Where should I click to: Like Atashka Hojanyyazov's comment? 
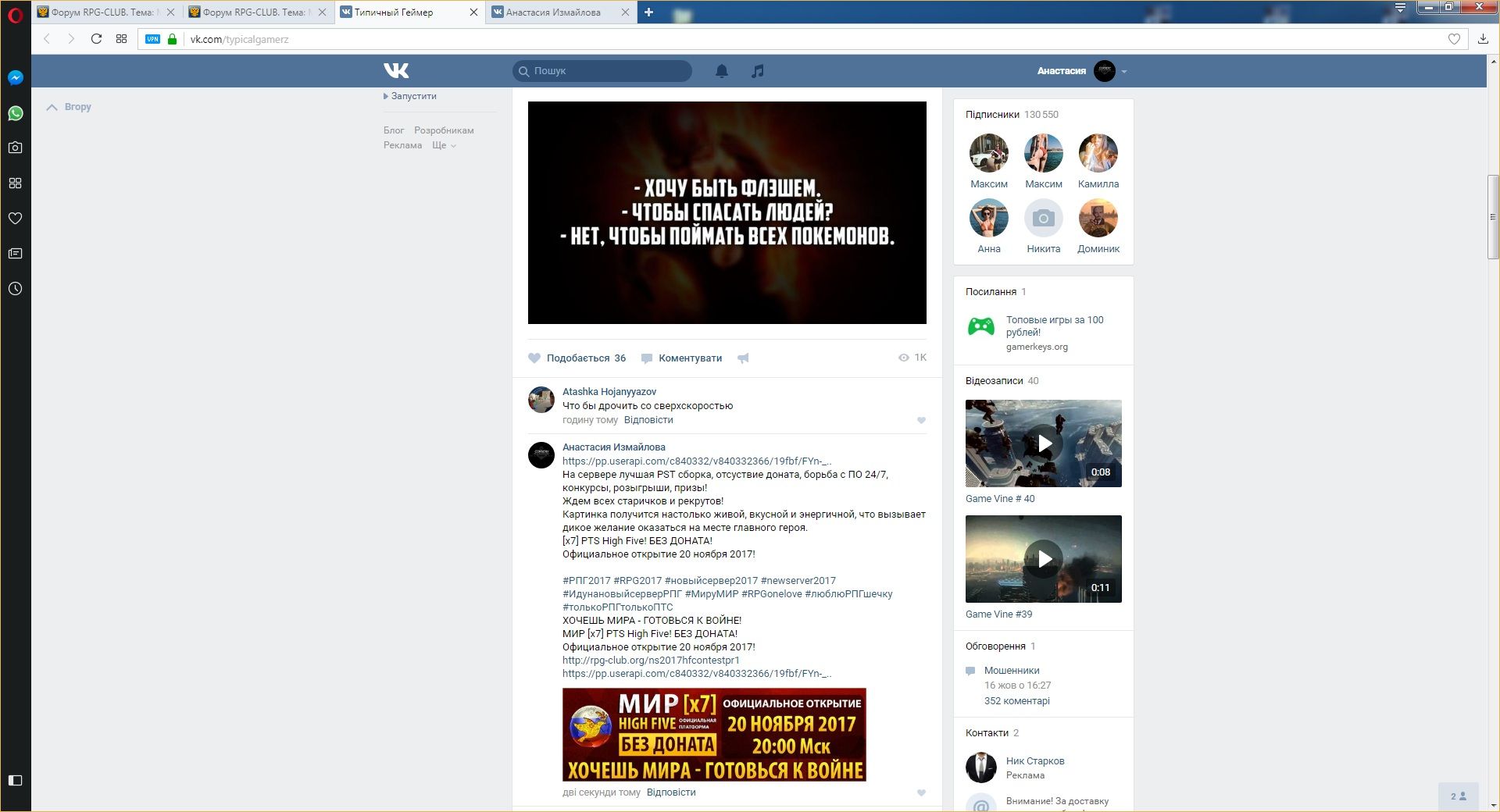[921, 421]
